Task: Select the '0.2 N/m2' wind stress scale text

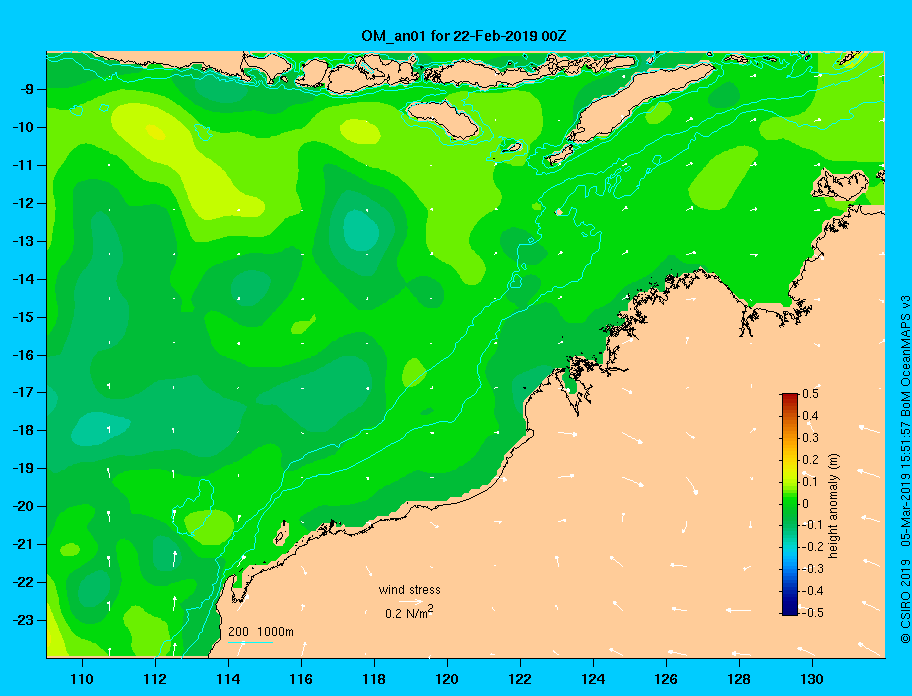Action: point(409,613)
